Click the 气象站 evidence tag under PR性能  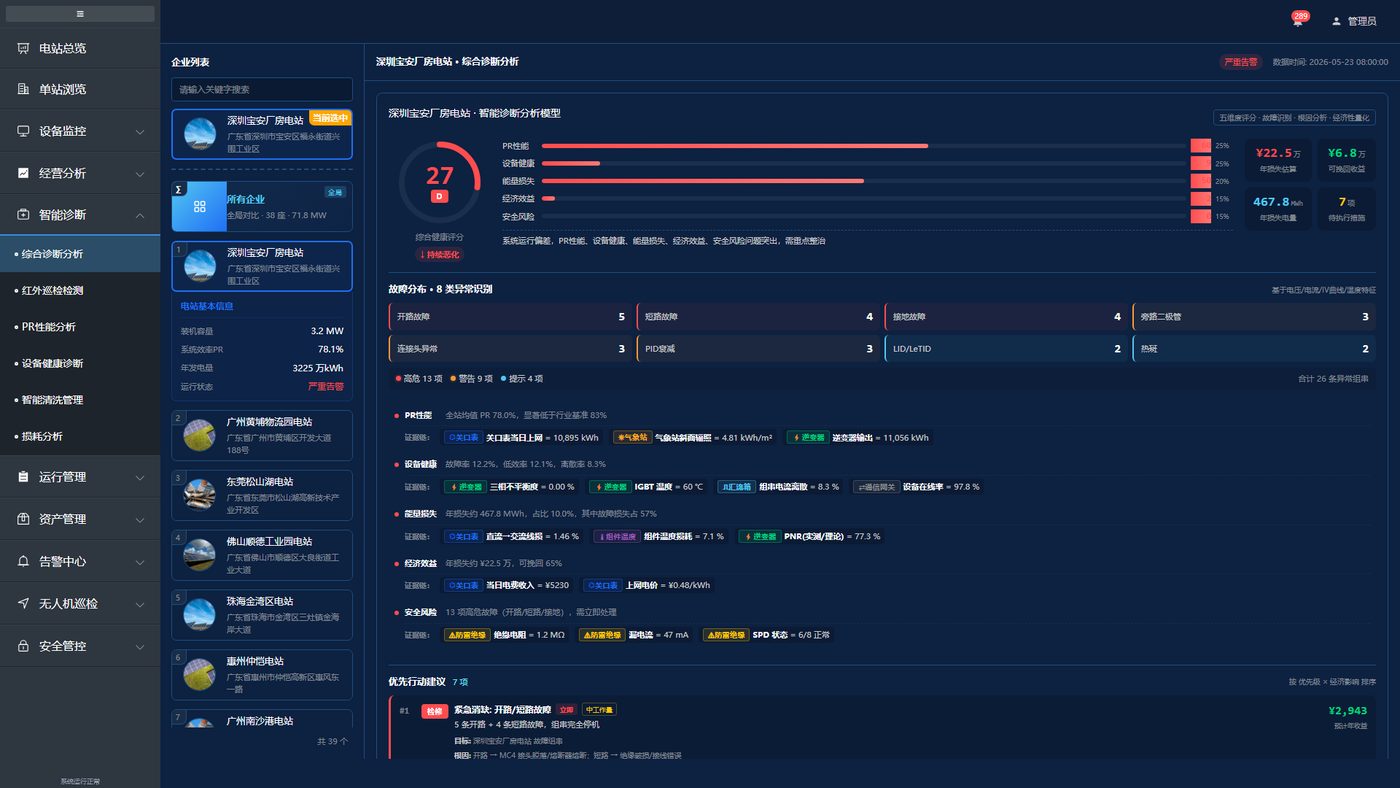pos(632,437)
